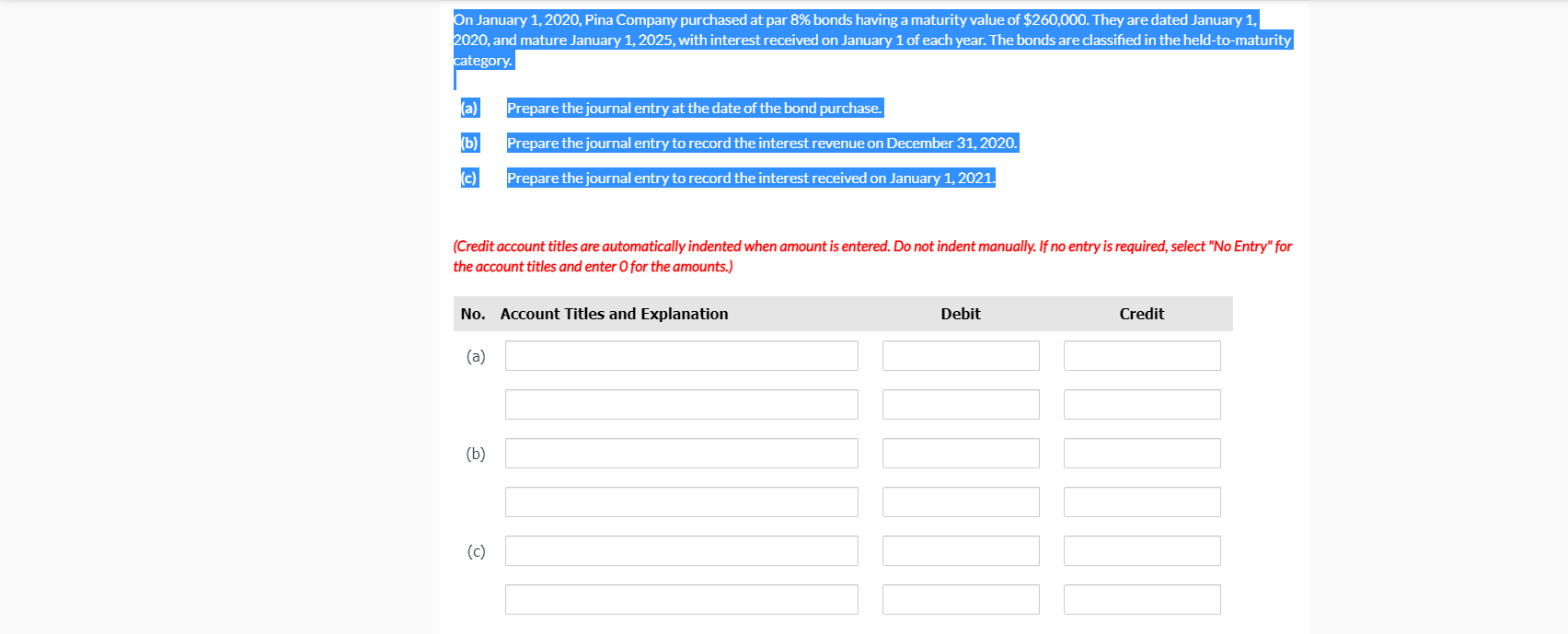
Task: Click the debit field in row (b)
Action: coord(961,454)
